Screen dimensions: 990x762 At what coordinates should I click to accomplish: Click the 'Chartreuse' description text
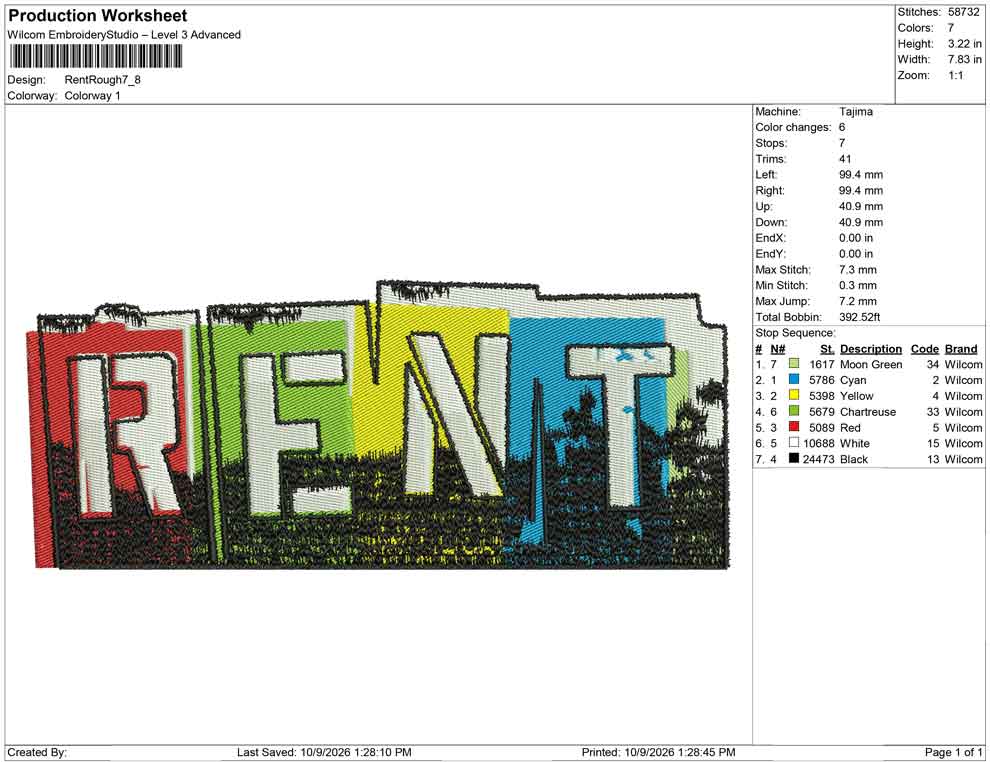pyautogui.click(x=868, y=412)
